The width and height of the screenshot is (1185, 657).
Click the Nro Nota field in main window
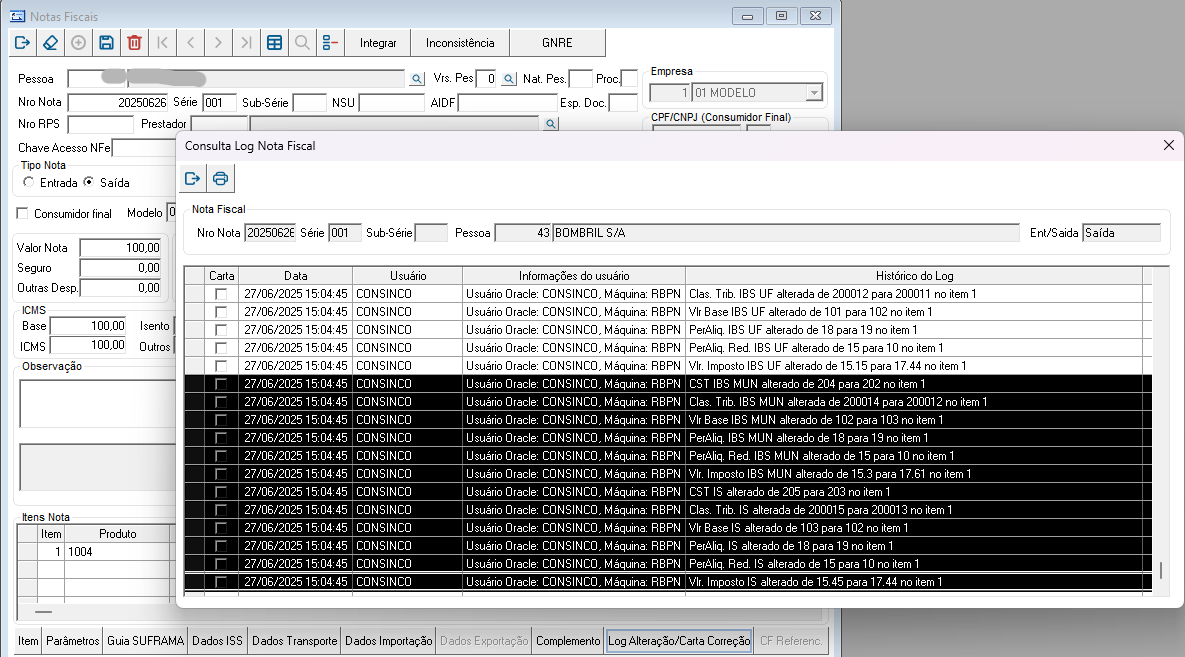[118, 103]
